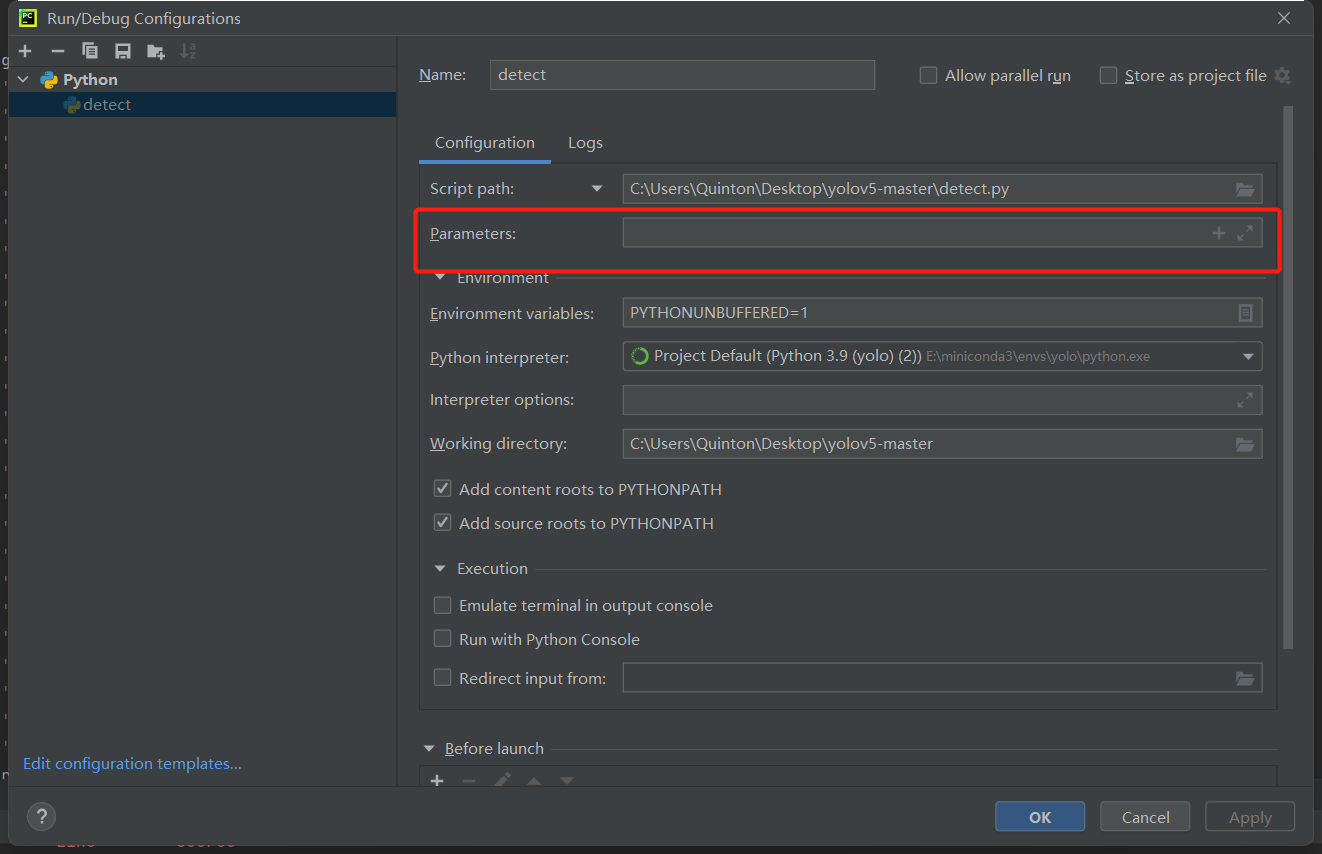The width and height of the screenshot is (1322, 854).
Task: Collapse the Python configurations tree node
Action: 24,80
